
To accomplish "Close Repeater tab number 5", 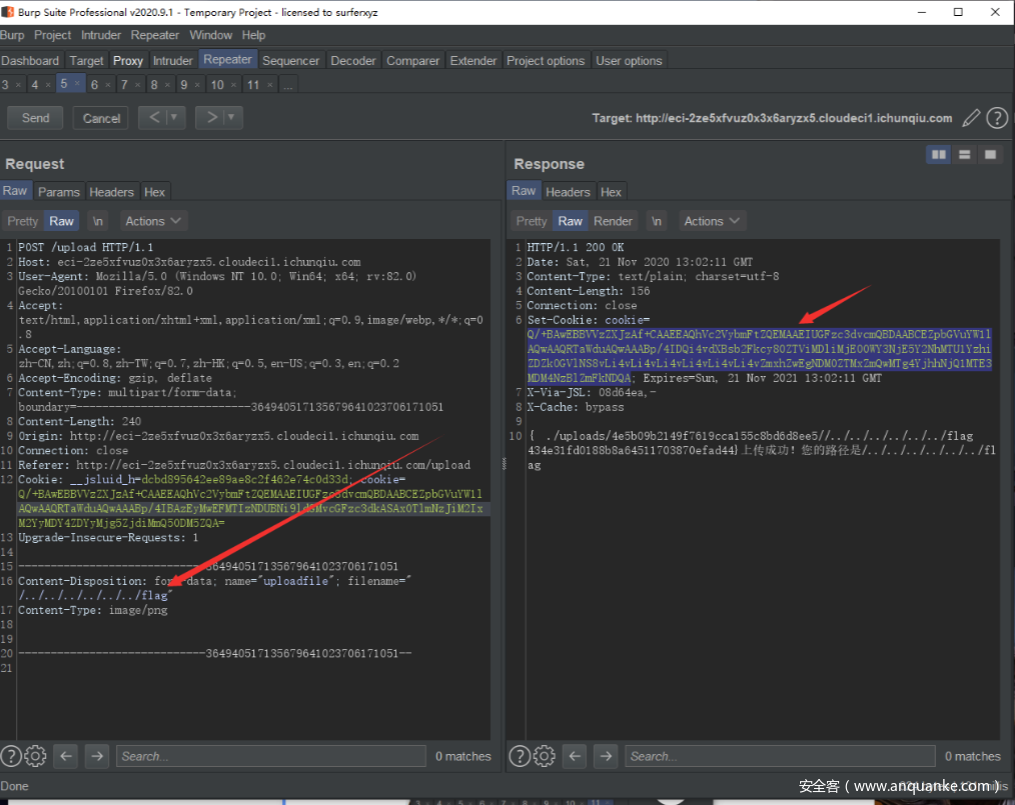I will click(78, 84).
